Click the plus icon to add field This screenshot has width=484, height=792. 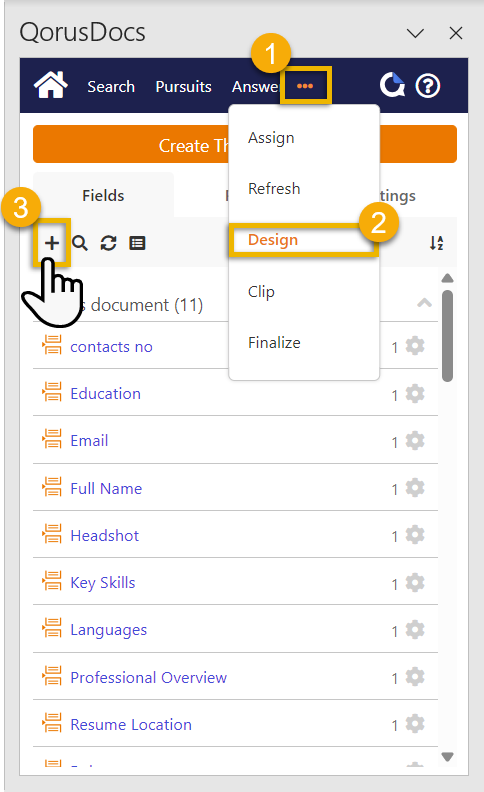(x=52, y=243)
